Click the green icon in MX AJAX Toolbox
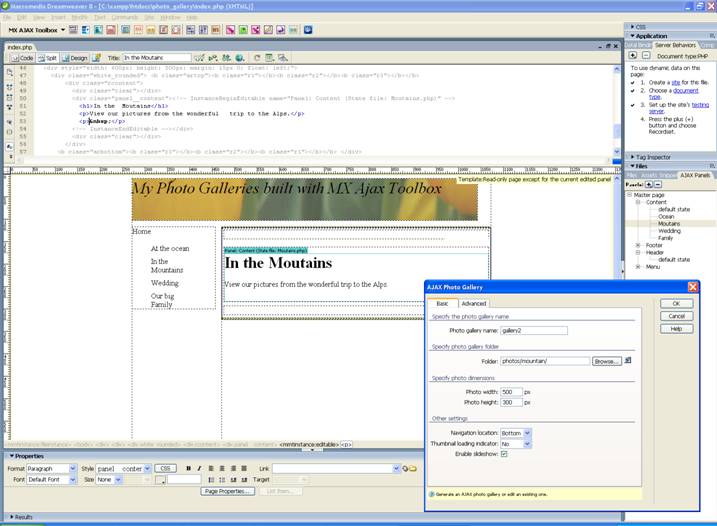The height and width of the screenshot is (526, 717). click(x=243, y=30)
